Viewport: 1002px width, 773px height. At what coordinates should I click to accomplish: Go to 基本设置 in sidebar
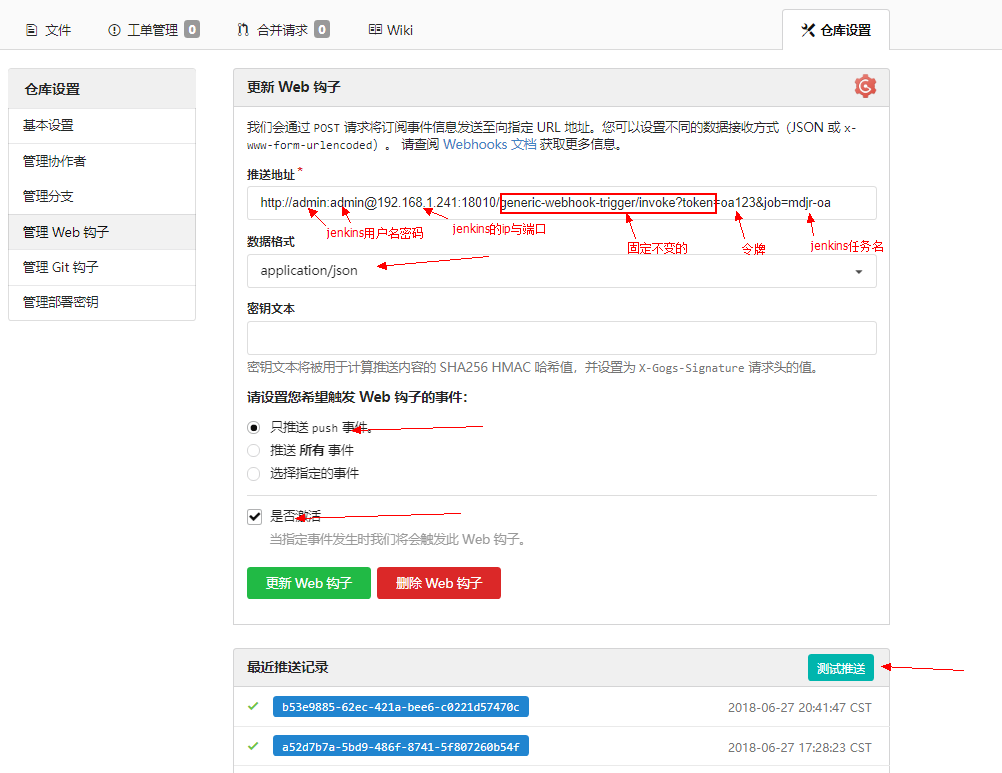pyautogui.click(x=102, y=126)
